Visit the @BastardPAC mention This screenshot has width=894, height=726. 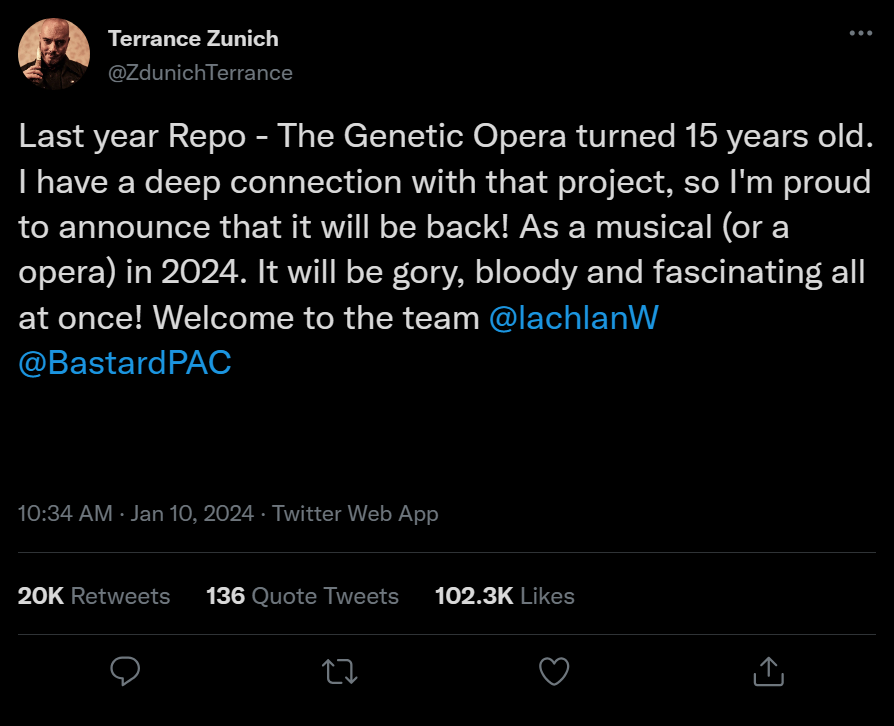(125, 362)
